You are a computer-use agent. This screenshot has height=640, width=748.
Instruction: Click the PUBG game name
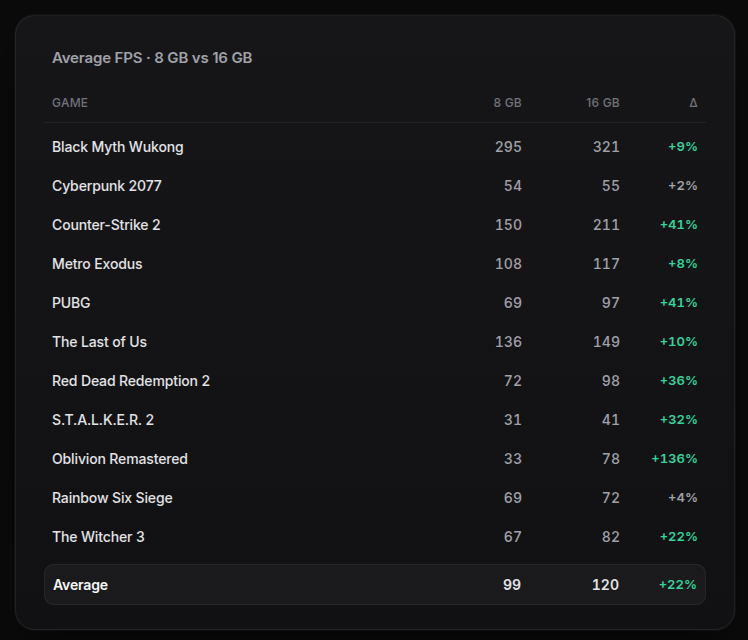71,303
